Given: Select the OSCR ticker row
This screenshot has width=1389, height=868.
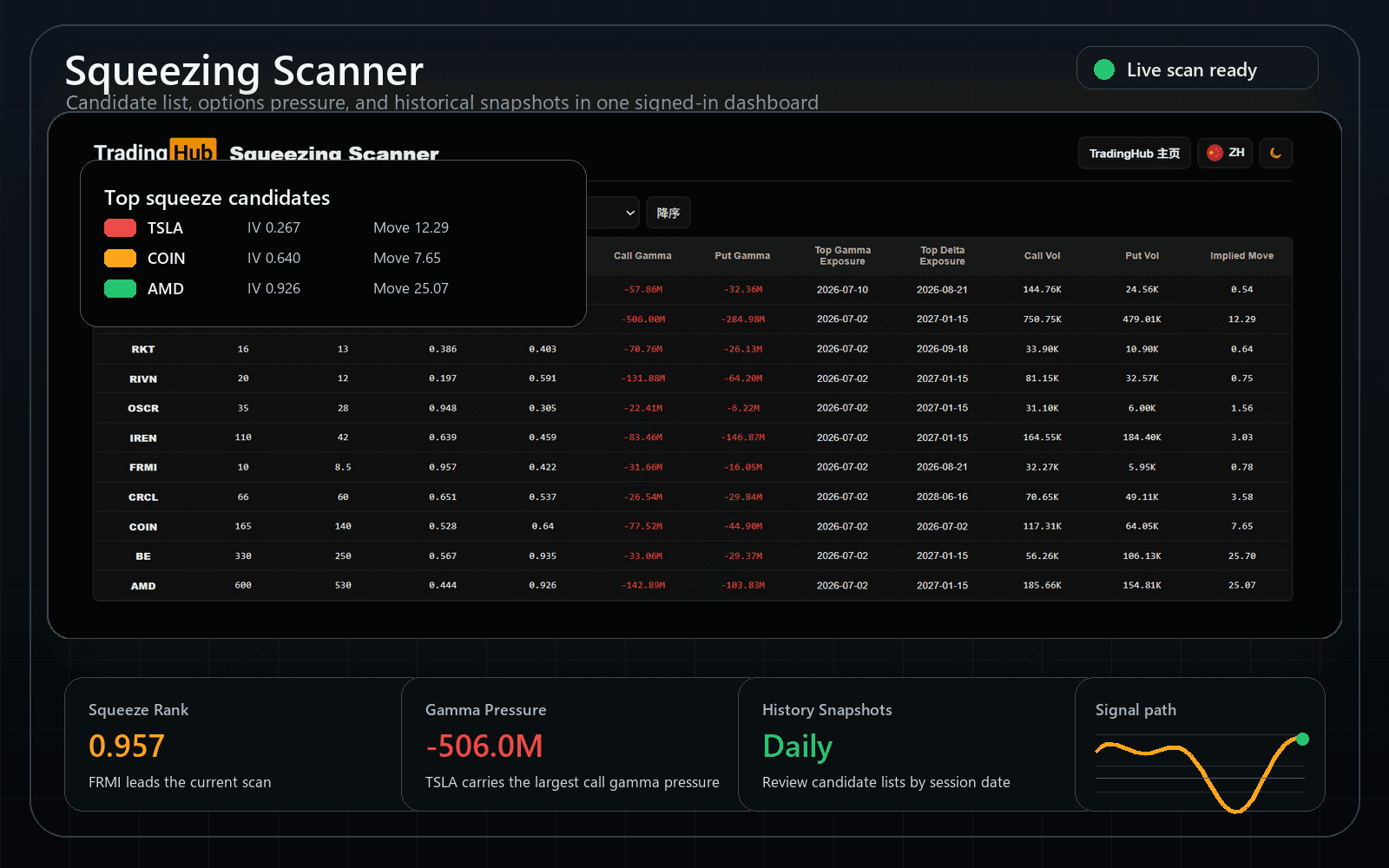Looking at the screenshot, I should [693, 408].
